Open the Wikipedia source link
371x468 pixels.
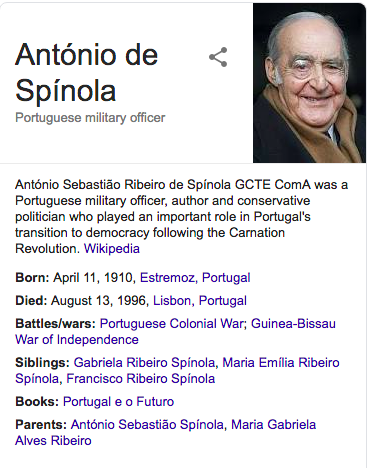[x=112, y=249]
